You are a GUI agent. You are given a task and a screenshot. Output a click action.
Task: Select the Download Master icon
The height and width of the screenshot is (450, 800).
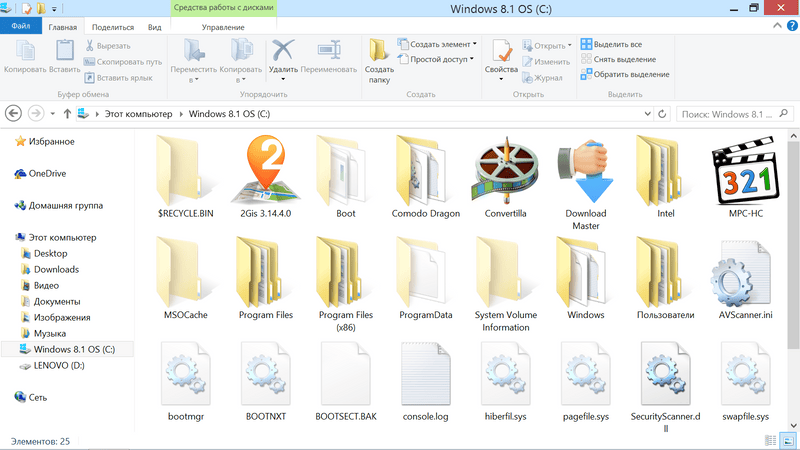pyautogui.click(x=586, y=172)
